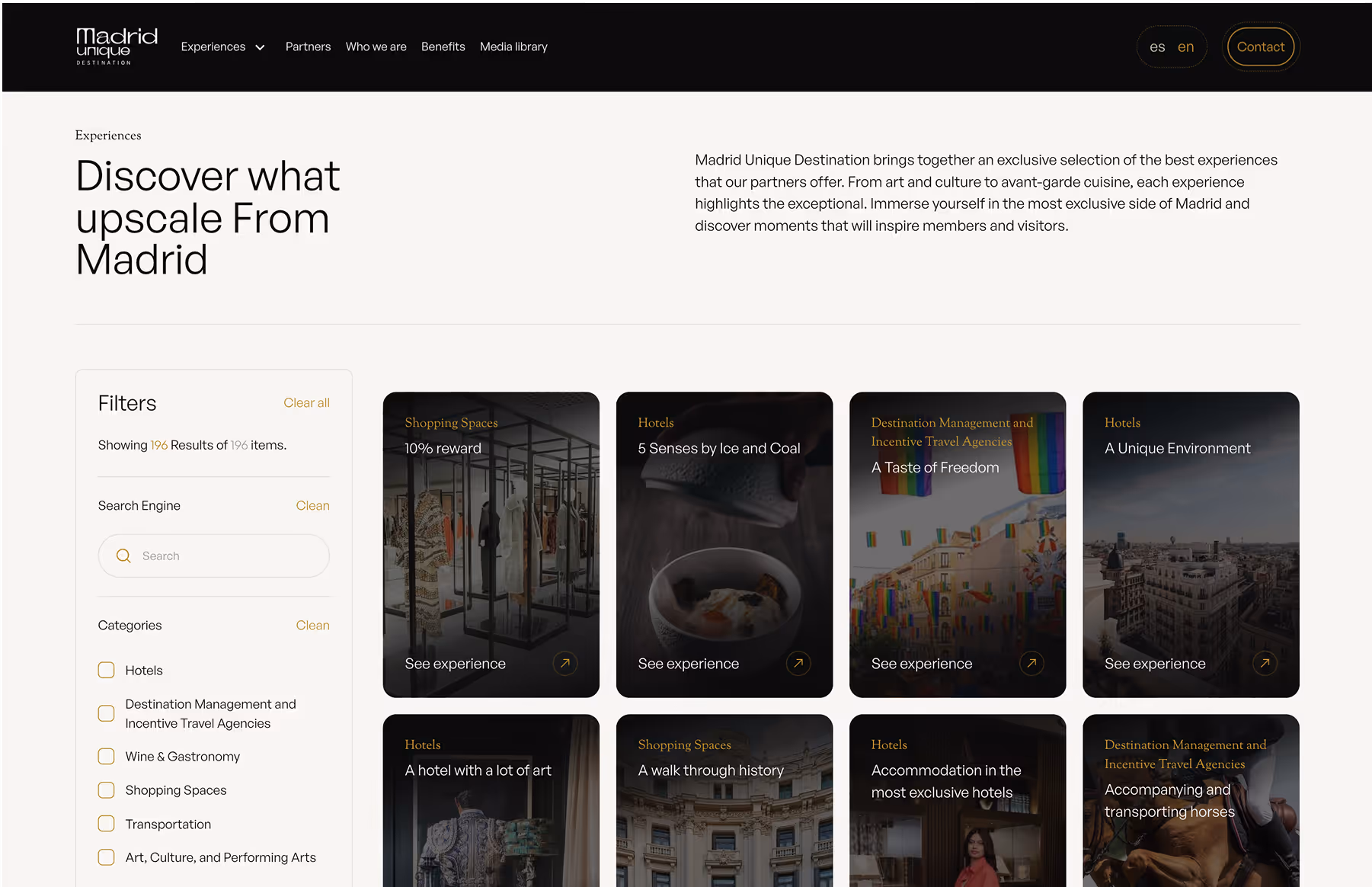The height and width of the screenshot is (887, 1372).
Task: Open Accompanying and transporting horses card
Action: click(1190, 800)
